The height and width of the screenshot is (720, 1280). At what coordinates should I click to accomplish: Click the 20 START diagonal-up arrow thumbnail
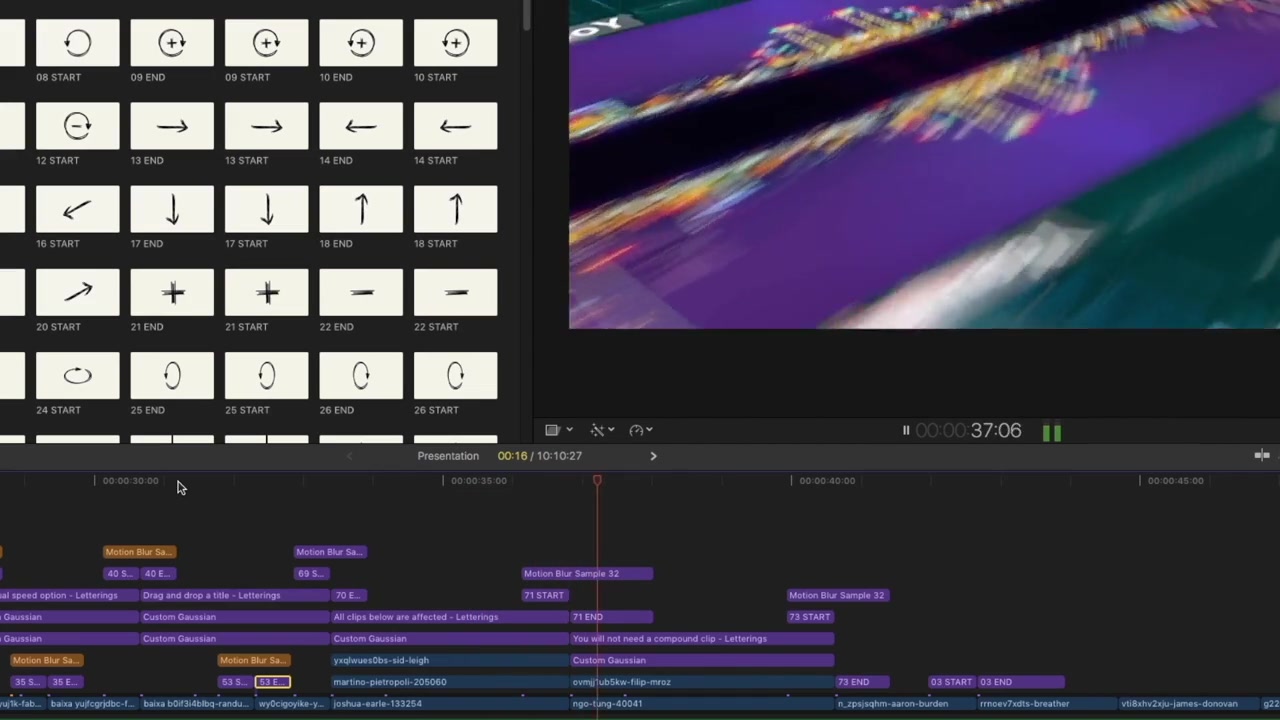77,292
